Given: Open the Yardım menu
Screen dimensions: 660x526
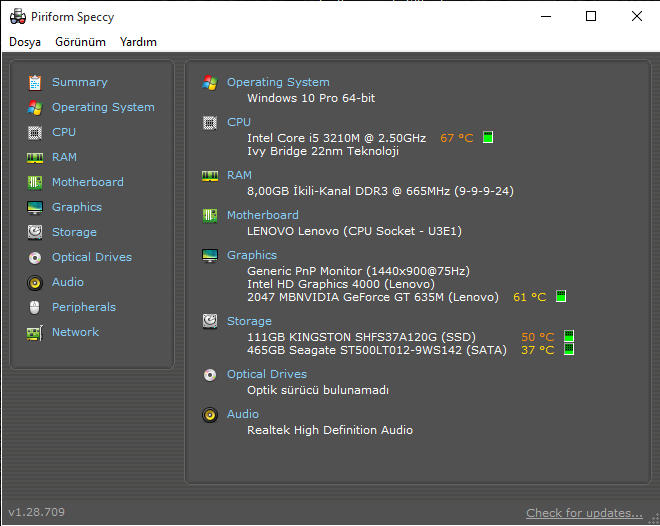Looking at the screenshot, I should tap(138, 42).
